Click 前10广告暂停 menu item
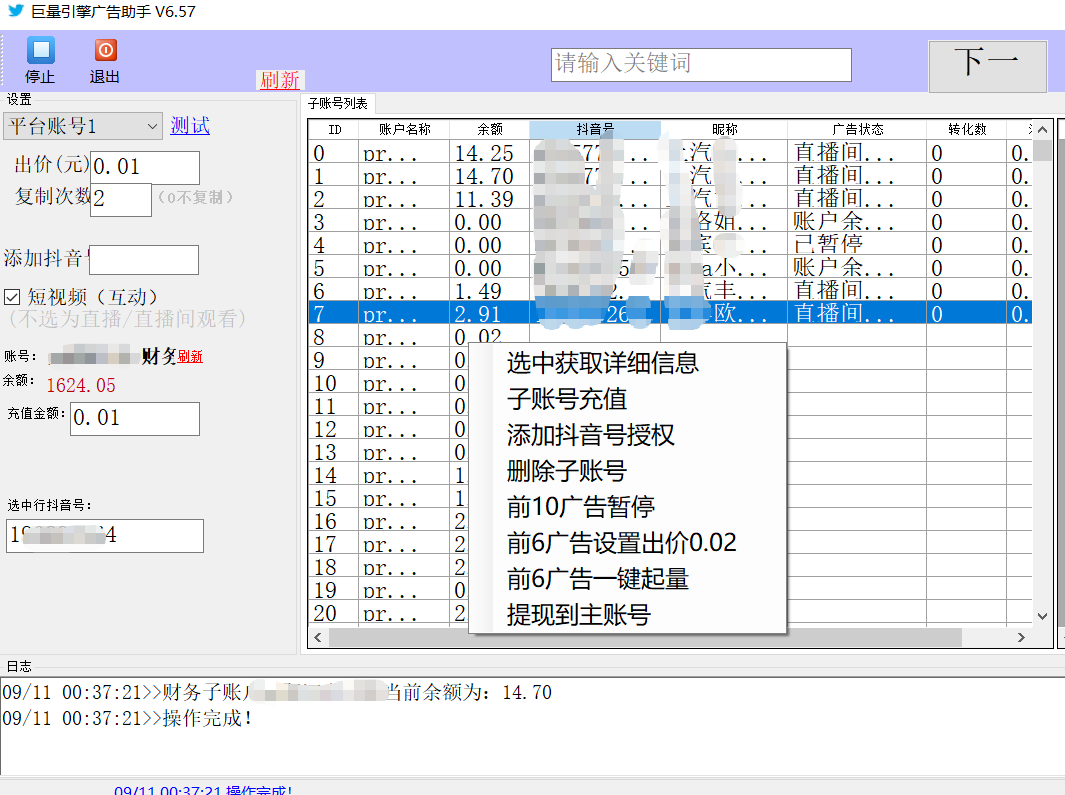Image resolution: width=1065 pixels, height=795 pixels. [x=581, y=507]
